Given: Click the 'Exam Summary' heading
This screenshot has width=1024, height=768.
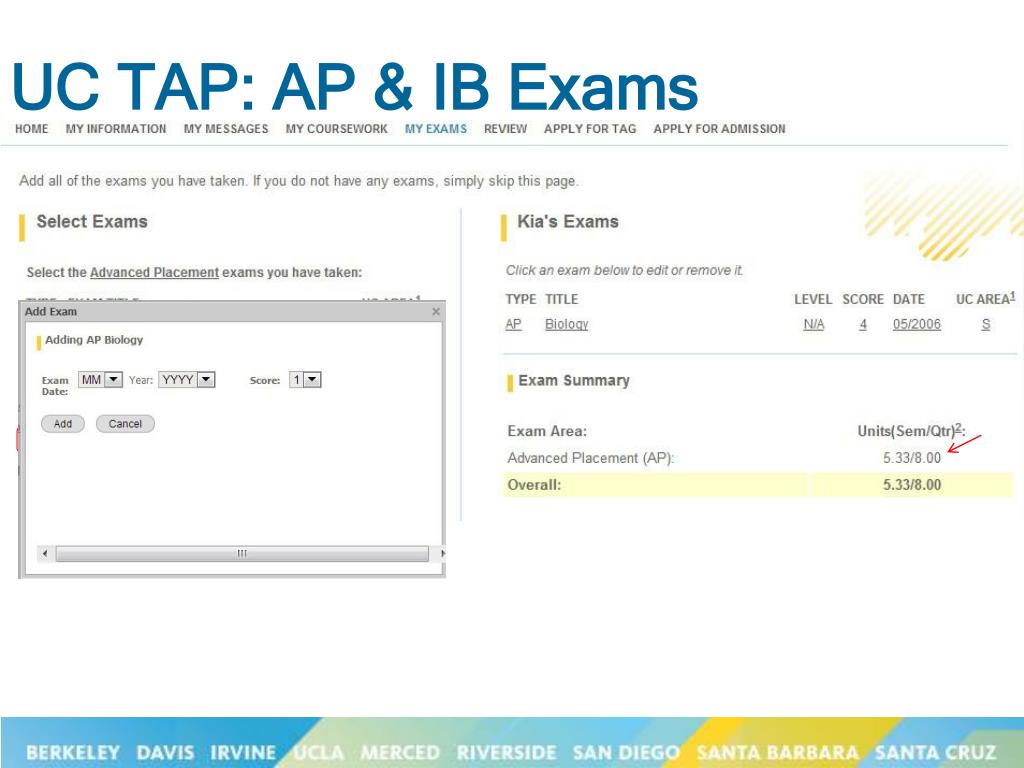Looking at the screenshot, I should pos(573,380).
